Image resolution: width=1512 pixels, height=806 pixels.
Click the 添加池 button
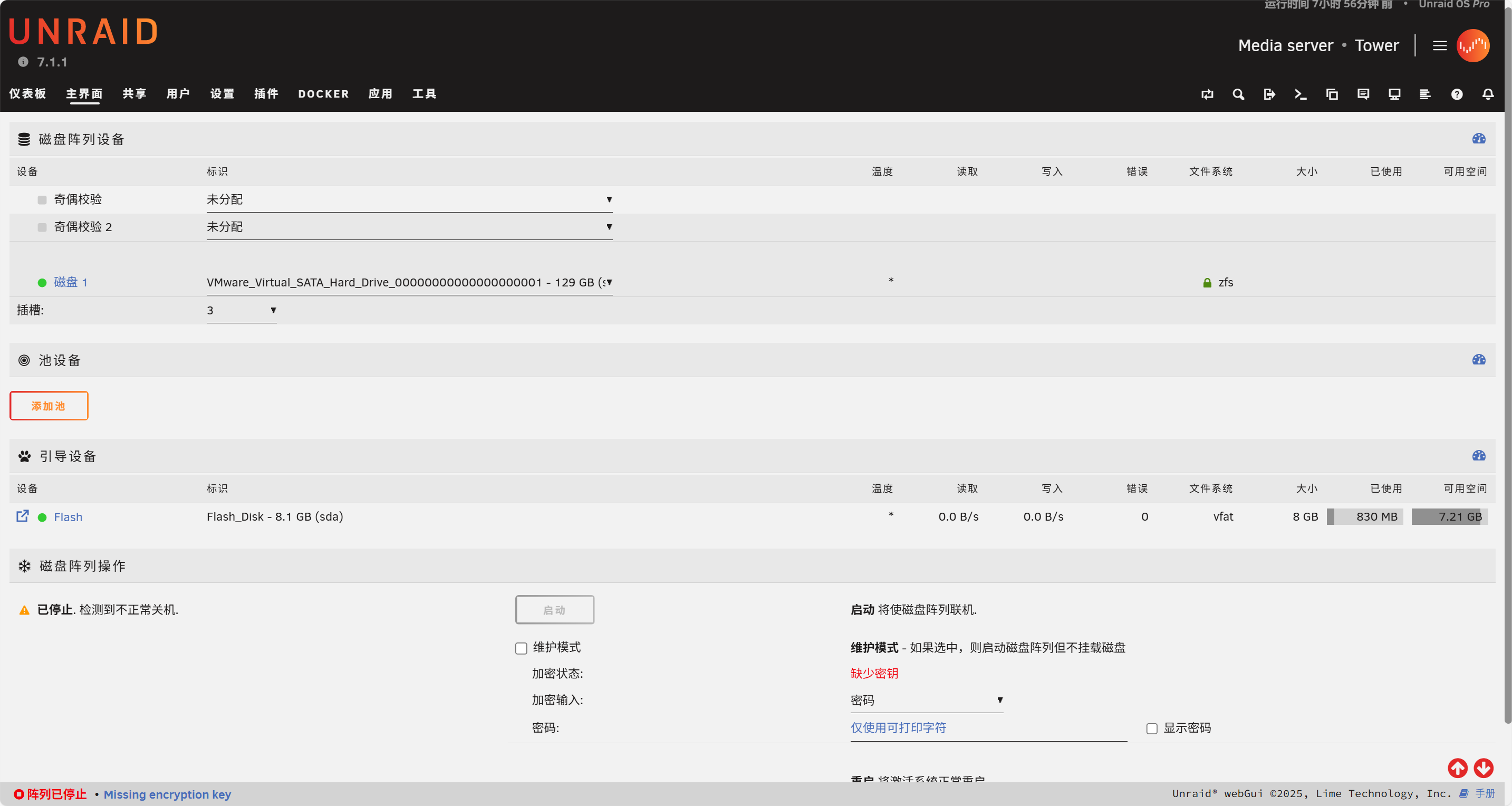coord(49,406)
